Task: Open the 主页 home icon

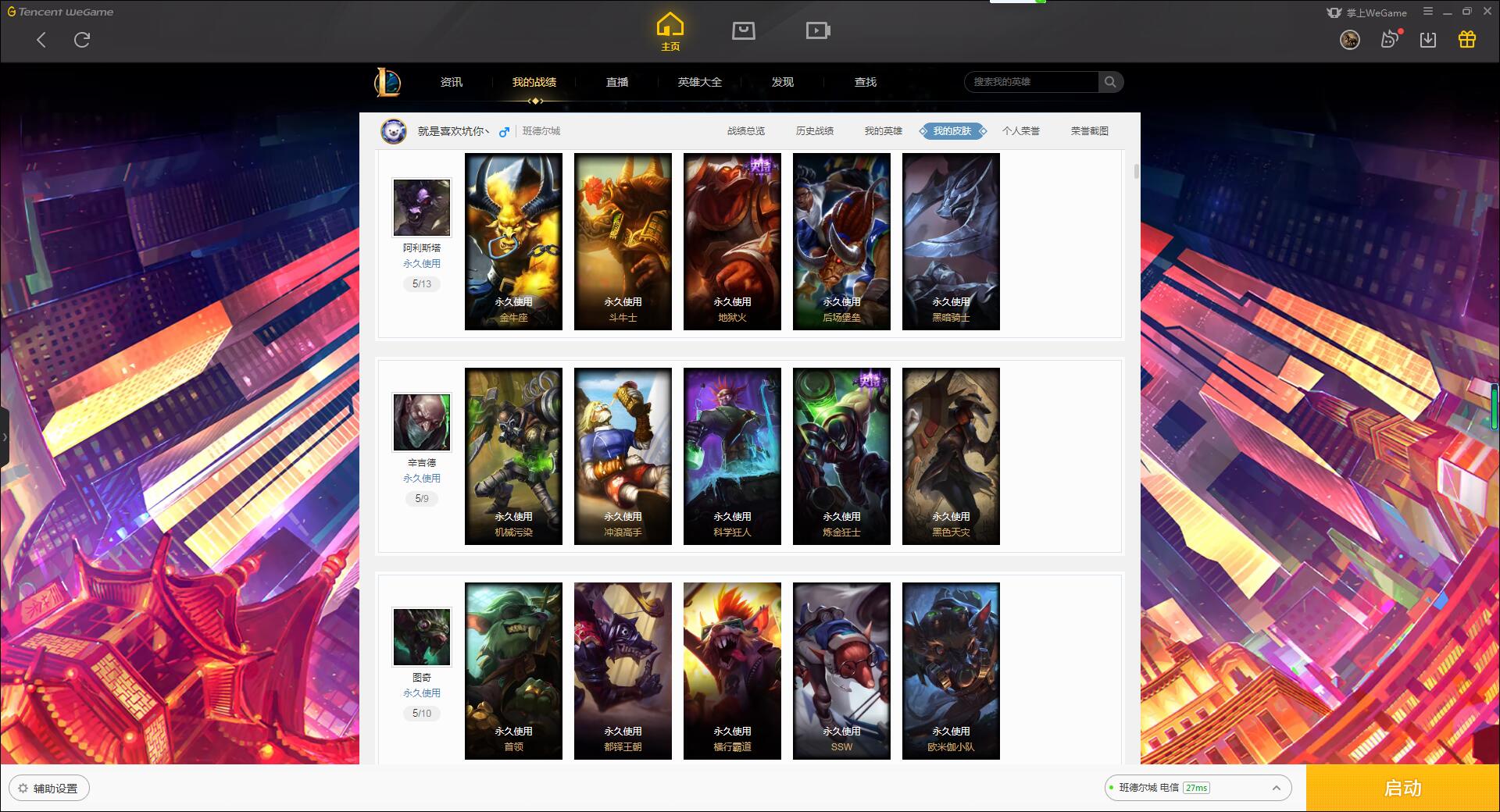Action: (670, 32)
